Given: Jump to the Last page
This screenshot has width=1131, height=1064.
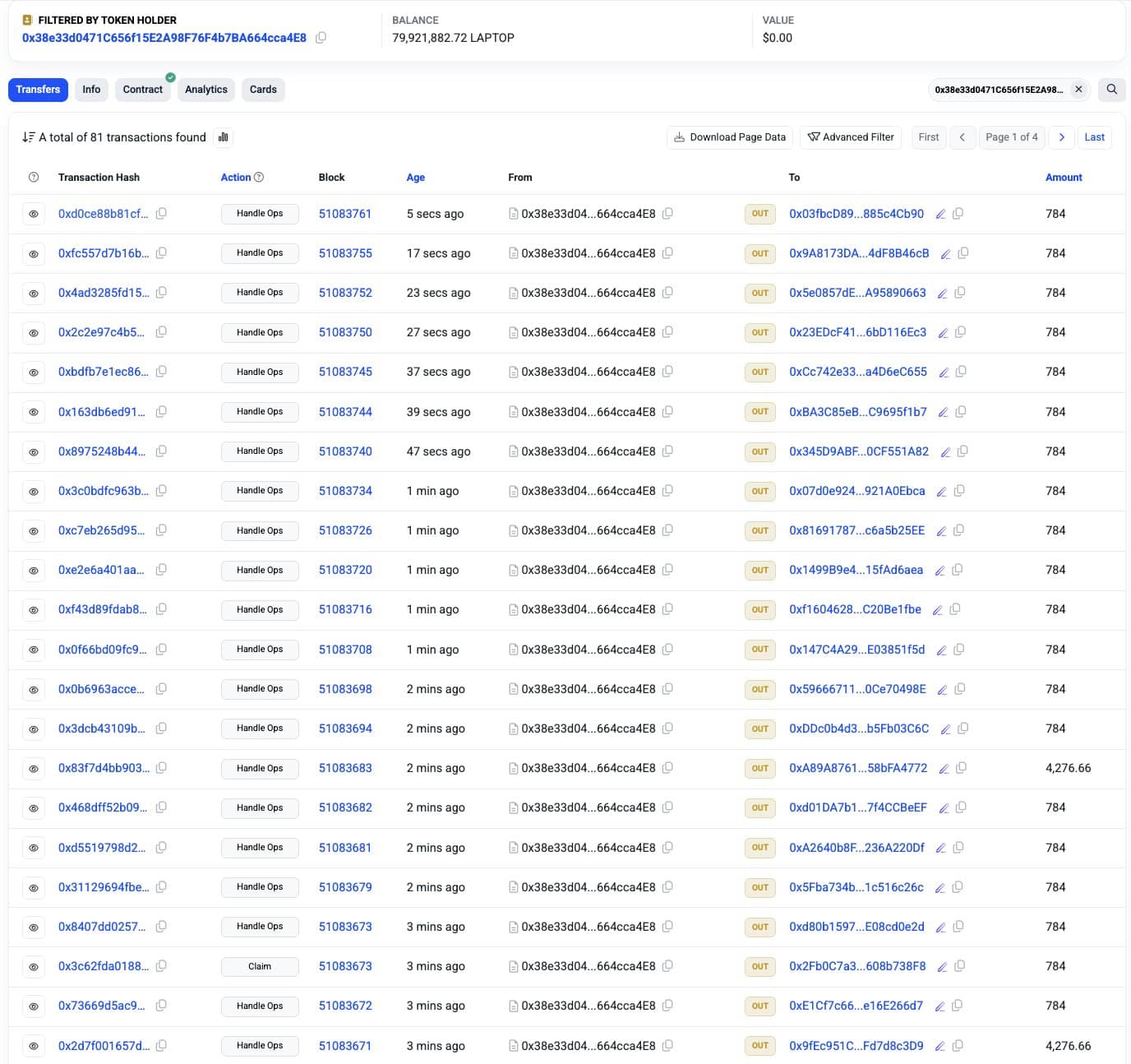Looking at the screenshot, I should click(x=1094, y=137).
